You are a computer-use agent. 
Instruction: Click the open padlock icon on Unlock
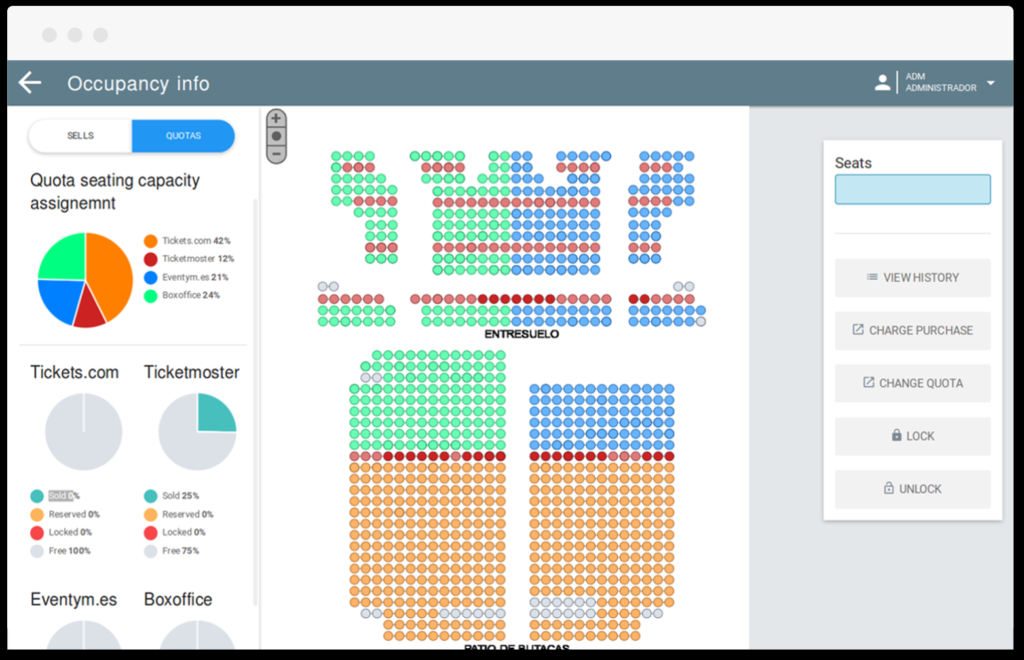pyautogui.click(x=888, y=489)
